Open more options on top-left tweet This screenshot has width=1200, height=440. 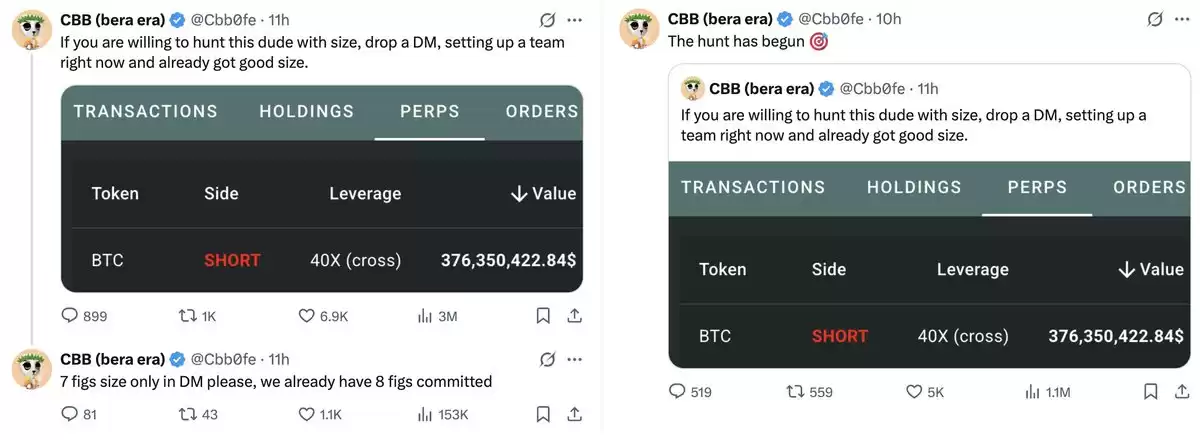[575, 20]
